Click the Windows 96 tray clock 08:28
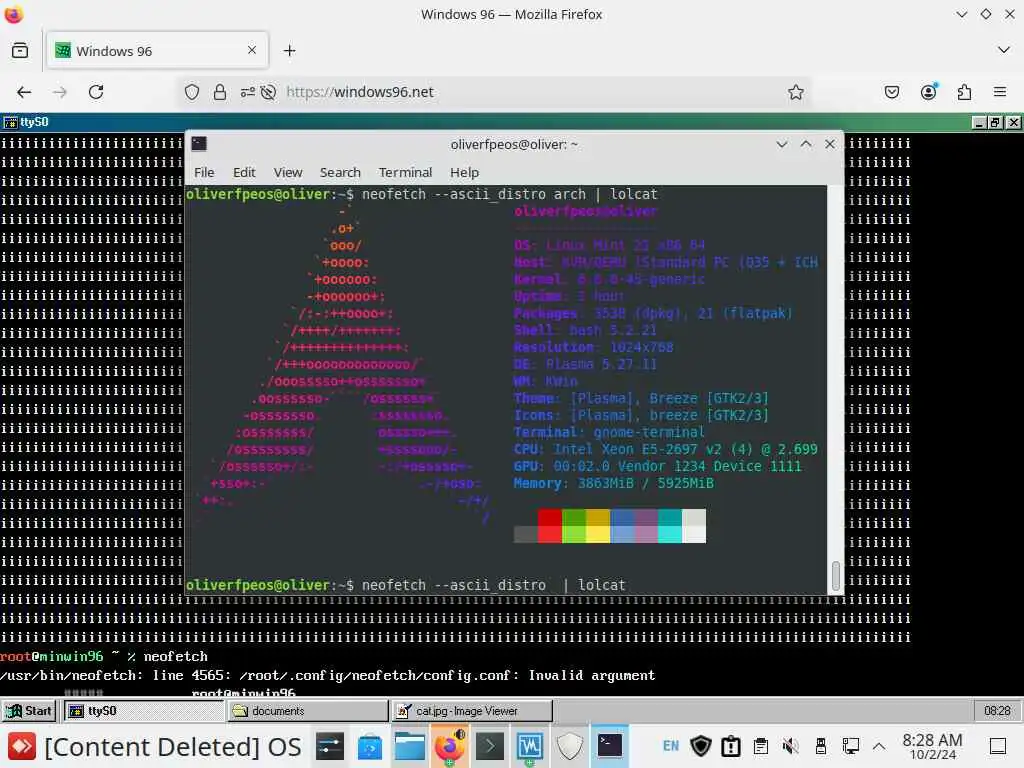1024x768 pixels. pyautogui.click(x=997, y=711)
